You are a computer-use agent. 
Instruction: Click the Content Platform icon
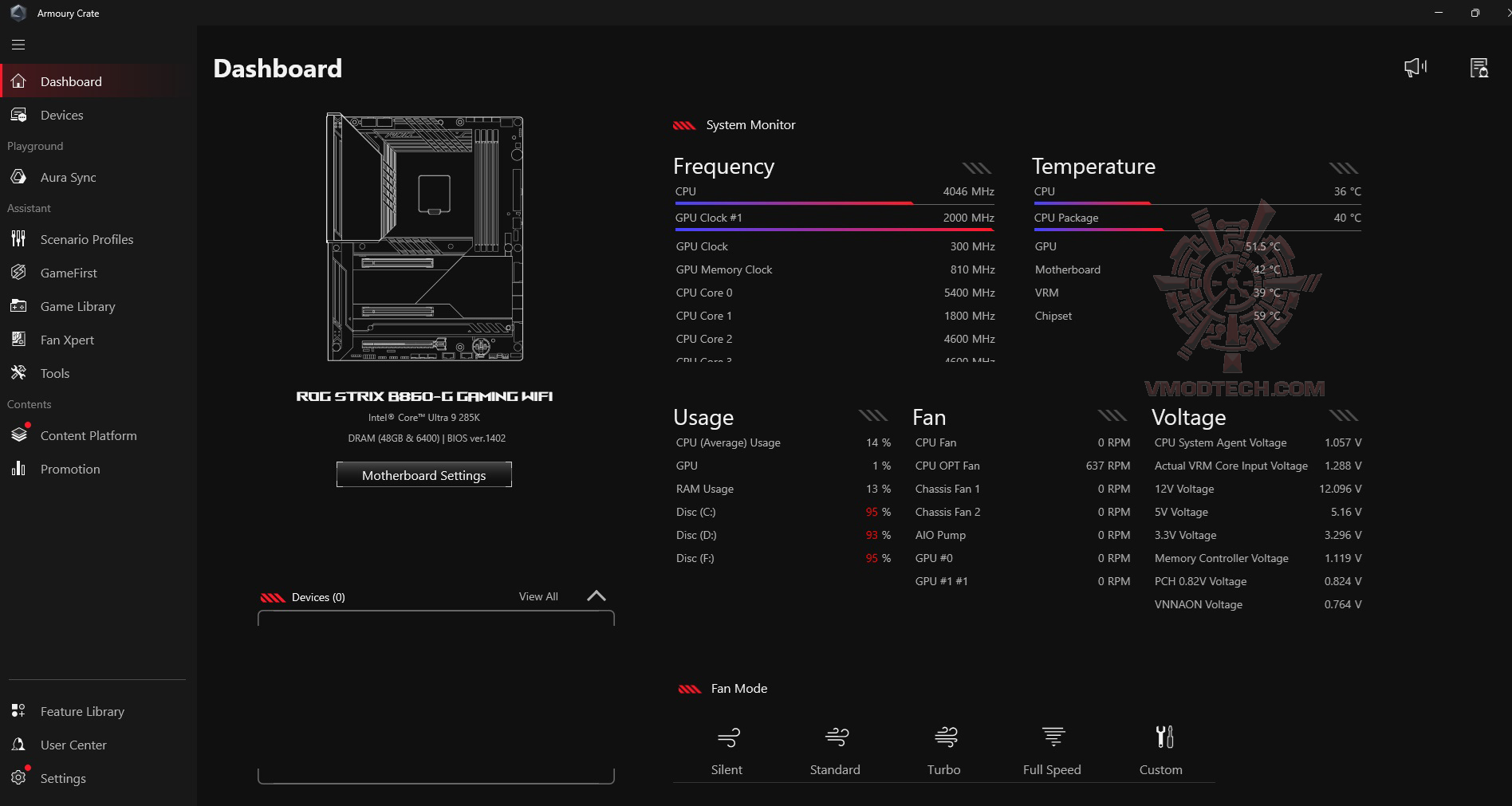pos(18,435)
